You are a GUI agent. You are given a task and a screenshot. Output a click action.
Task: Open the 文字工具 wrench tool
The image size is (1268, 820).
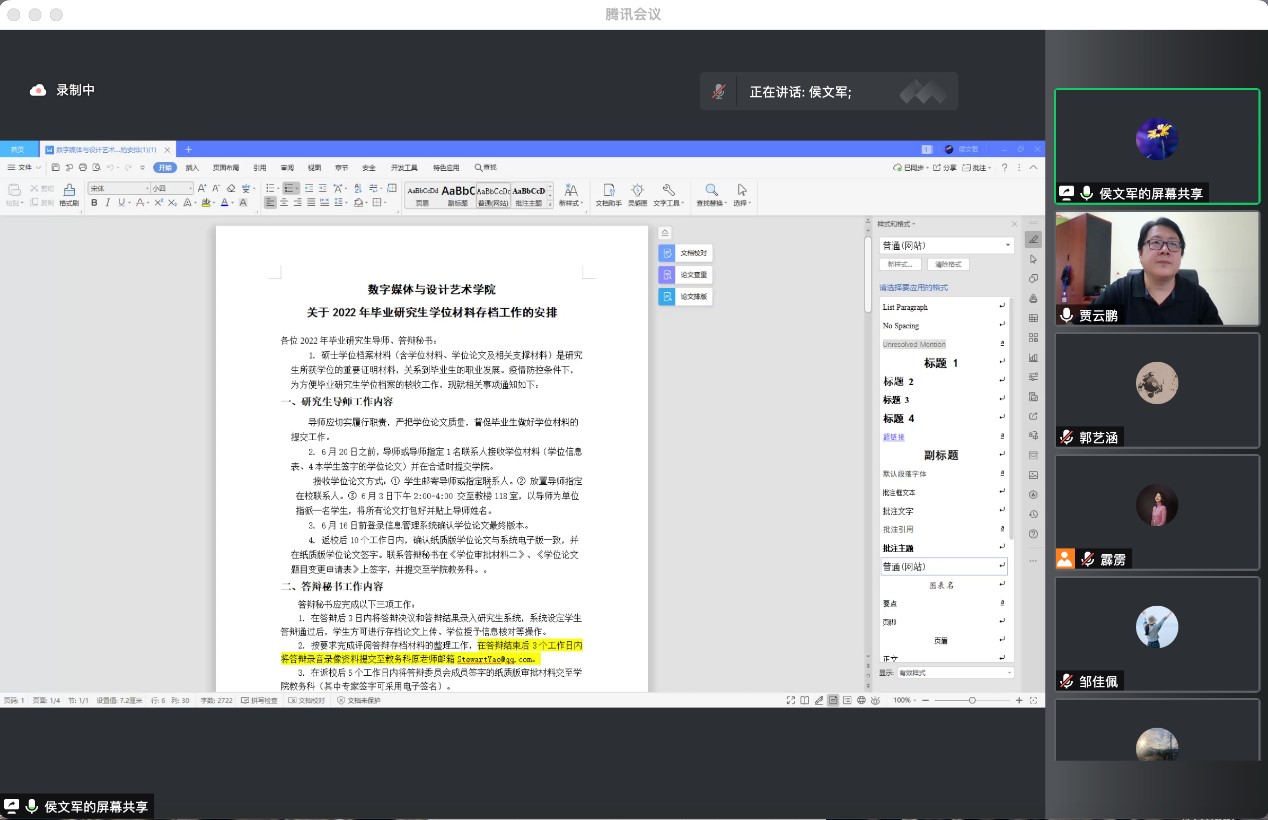pos(668,194)
